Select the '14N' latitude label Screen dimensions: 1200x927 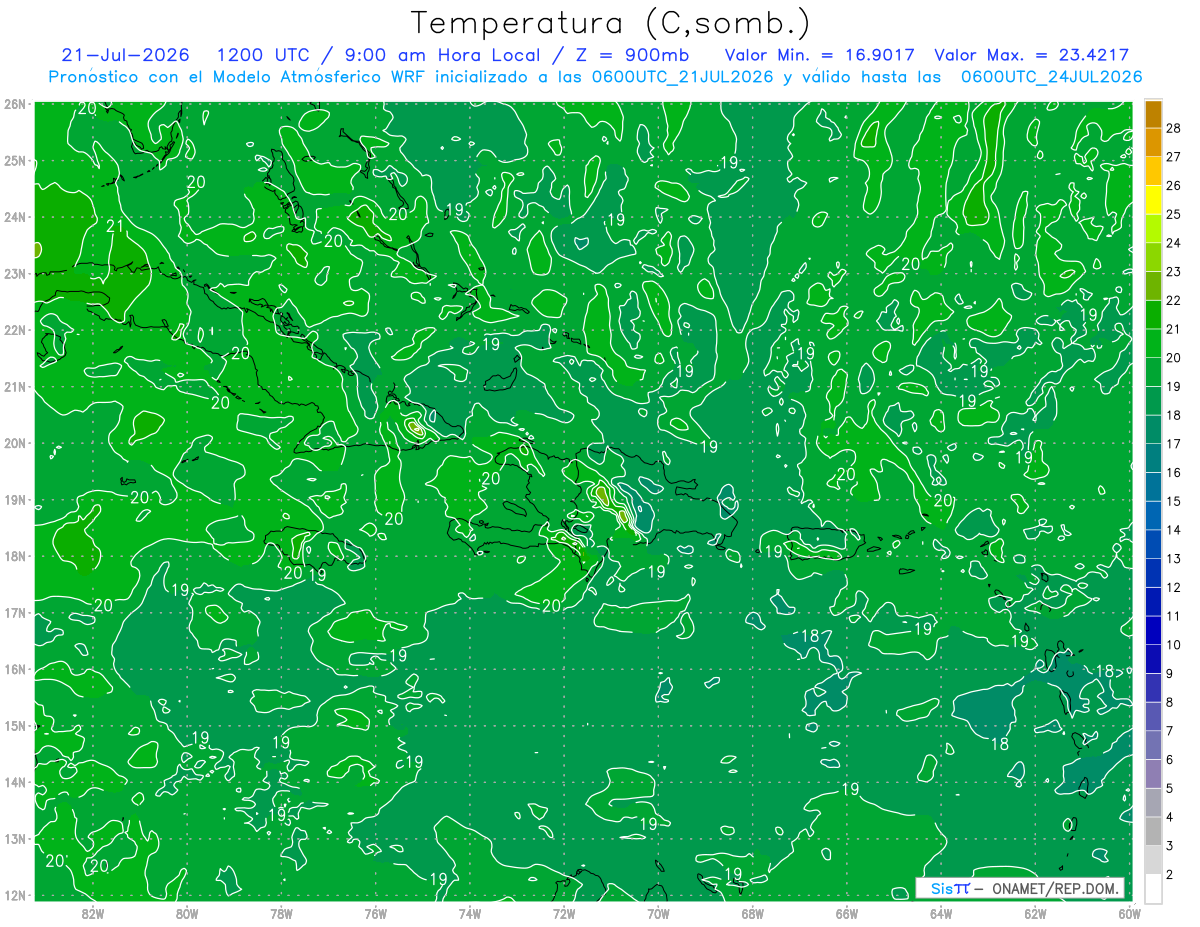click(x=14, y=782)
